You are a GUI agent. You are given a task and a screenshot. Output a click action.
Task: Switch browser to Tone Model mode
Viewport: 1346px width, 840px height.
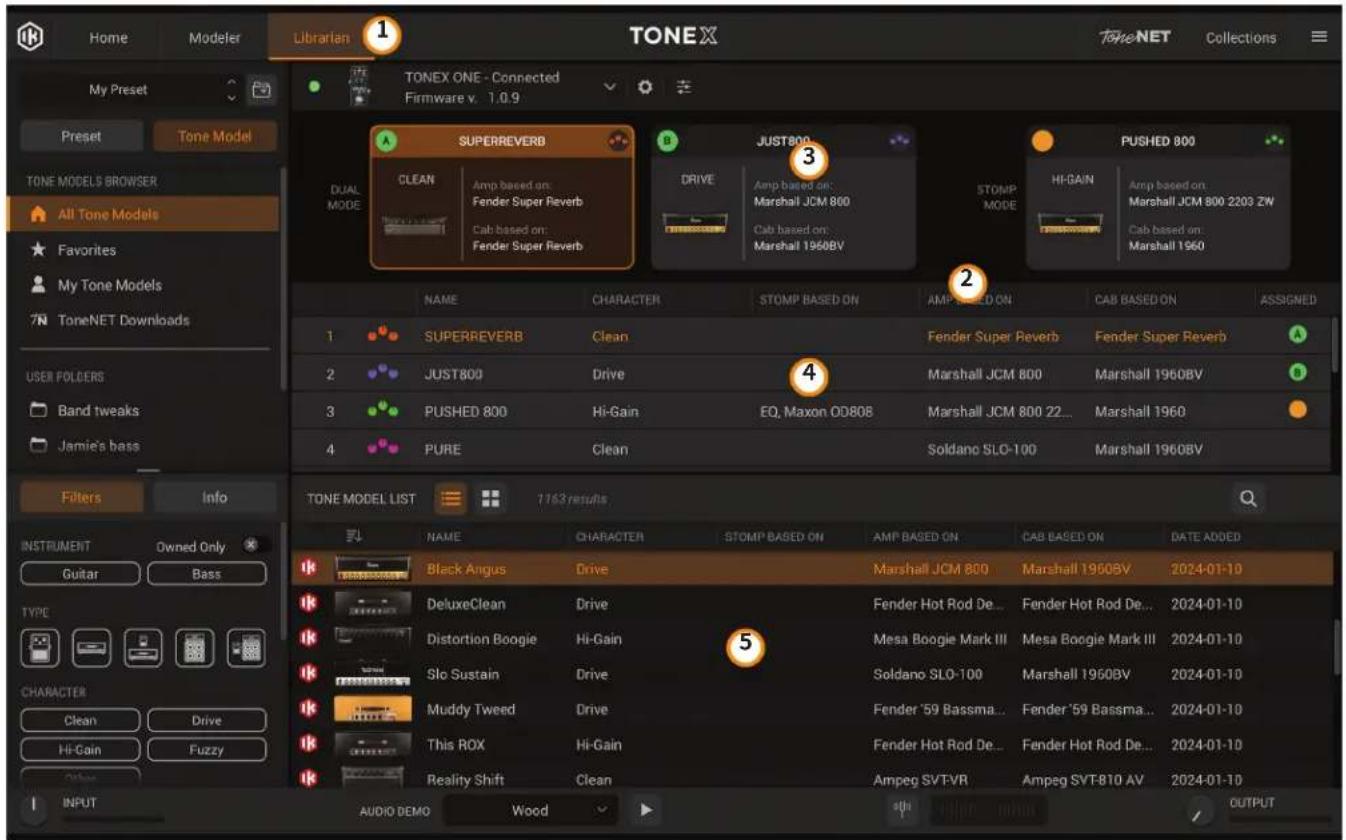tap(215, 136)
